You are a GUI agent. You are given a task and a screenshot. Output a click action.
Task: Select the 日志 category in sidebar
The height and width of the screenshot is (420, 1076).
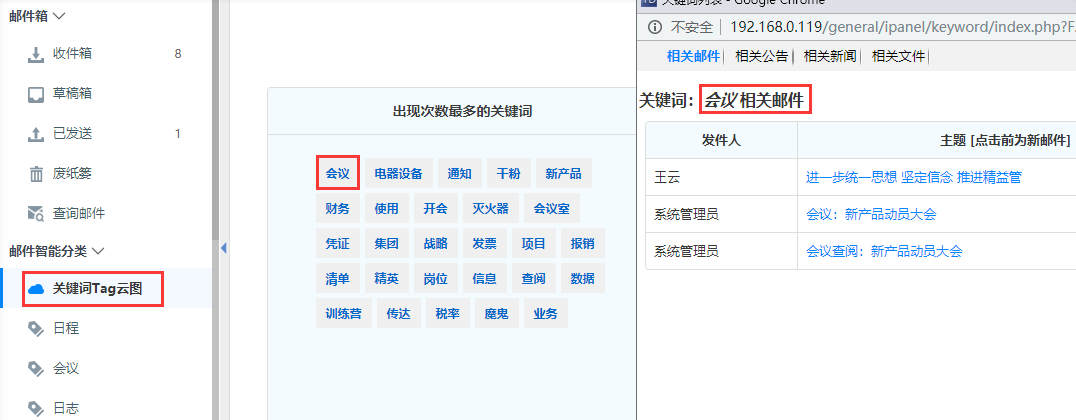point(66,407)
